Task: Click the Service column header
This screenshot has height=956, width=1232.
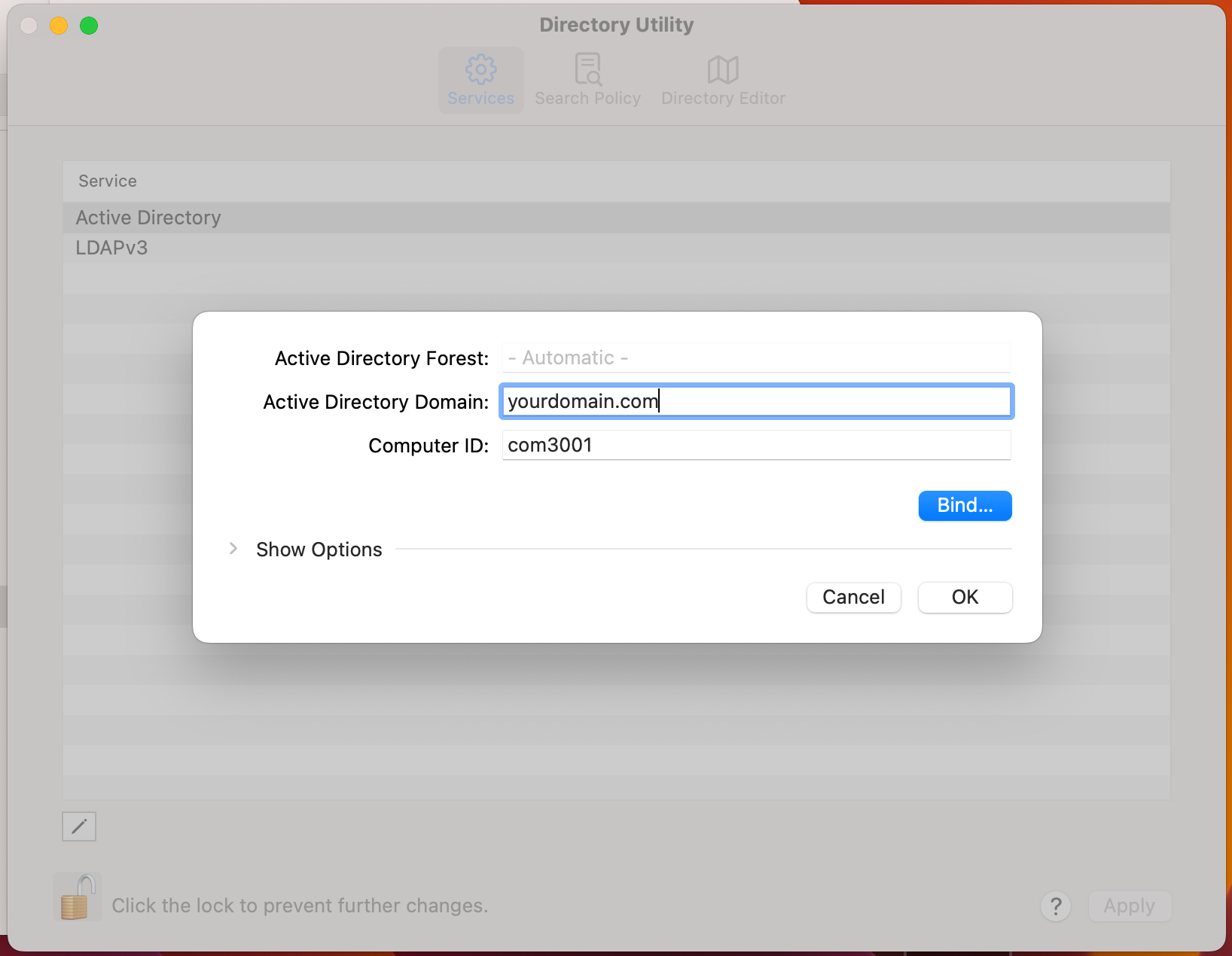Action: click(x=616, y=181)
